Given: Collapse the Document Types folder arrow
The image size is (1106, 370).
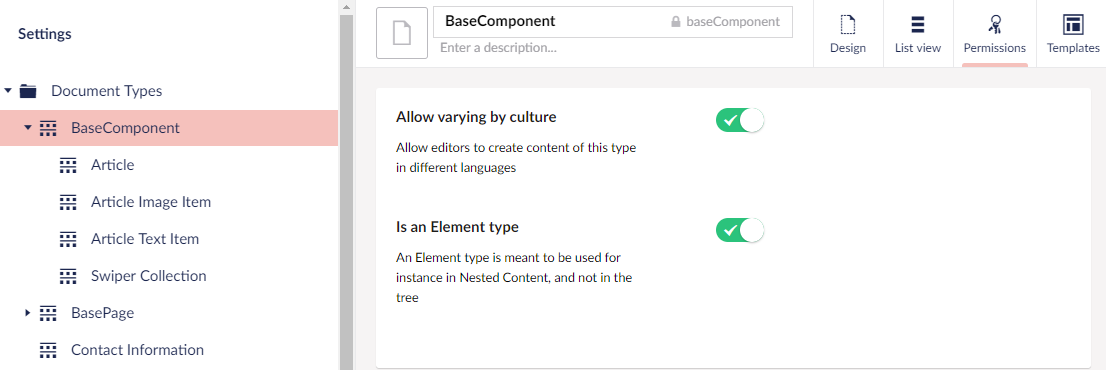Looking at the screenshot, I should click(8, 91).
